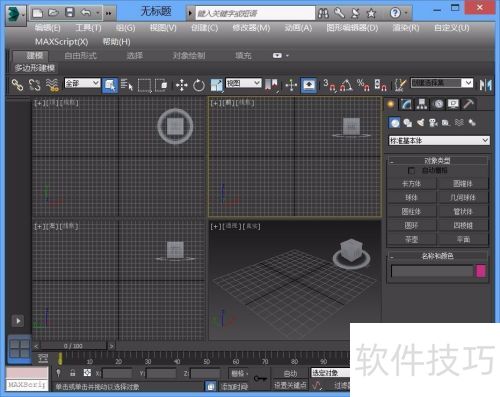Activate the Select and Rotate tool
This screenshot has width=500, height=397.
199,85
